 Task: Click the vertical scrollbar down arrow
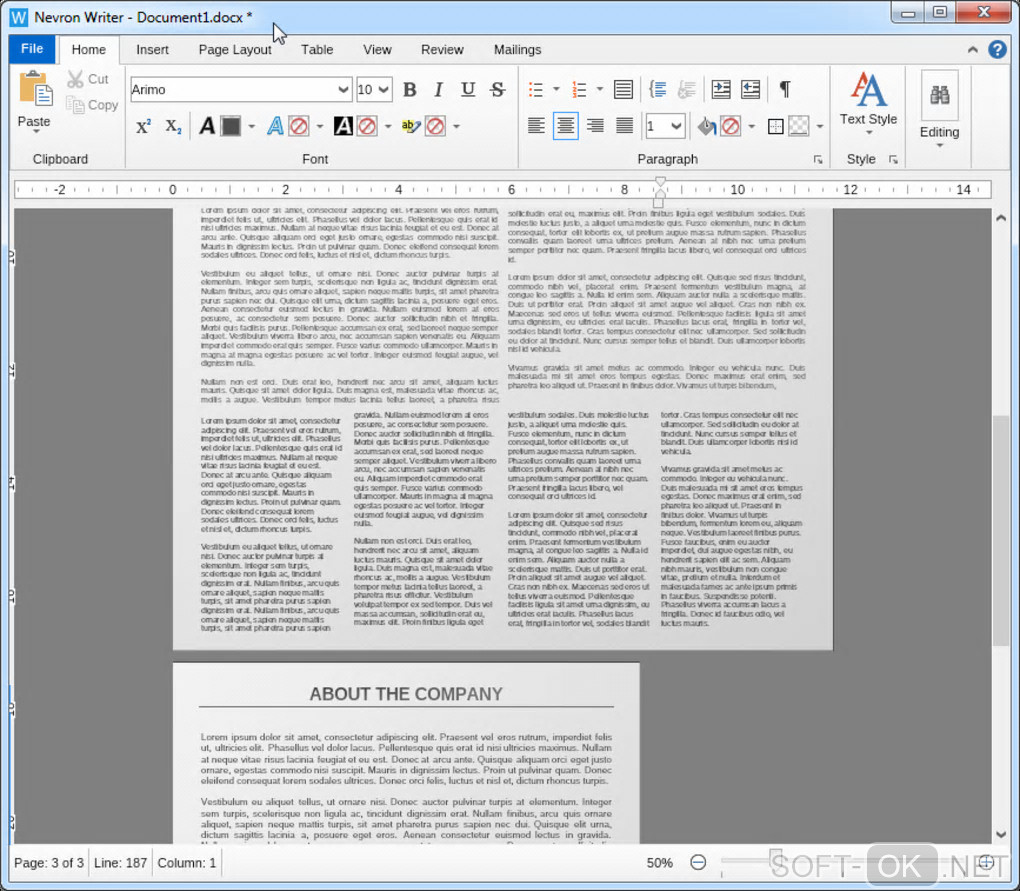(x=1001, y=834)
